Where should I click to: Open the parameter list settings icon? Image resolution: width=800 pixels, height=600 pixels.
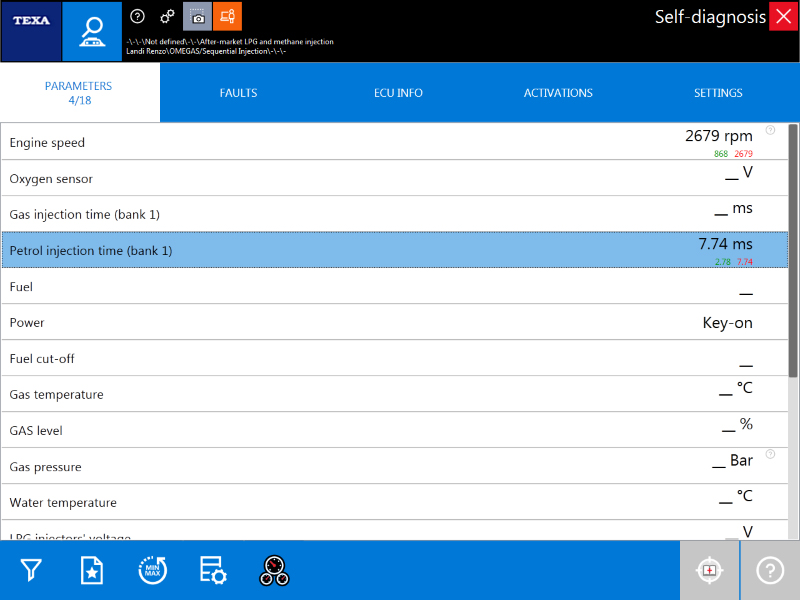pos(213,570)
